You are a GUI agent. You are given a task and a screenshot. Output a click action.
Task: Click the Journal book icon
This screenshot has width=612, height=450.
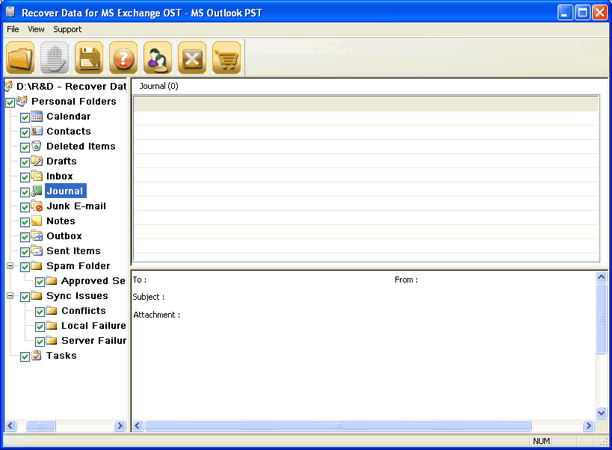coord(37,191)
